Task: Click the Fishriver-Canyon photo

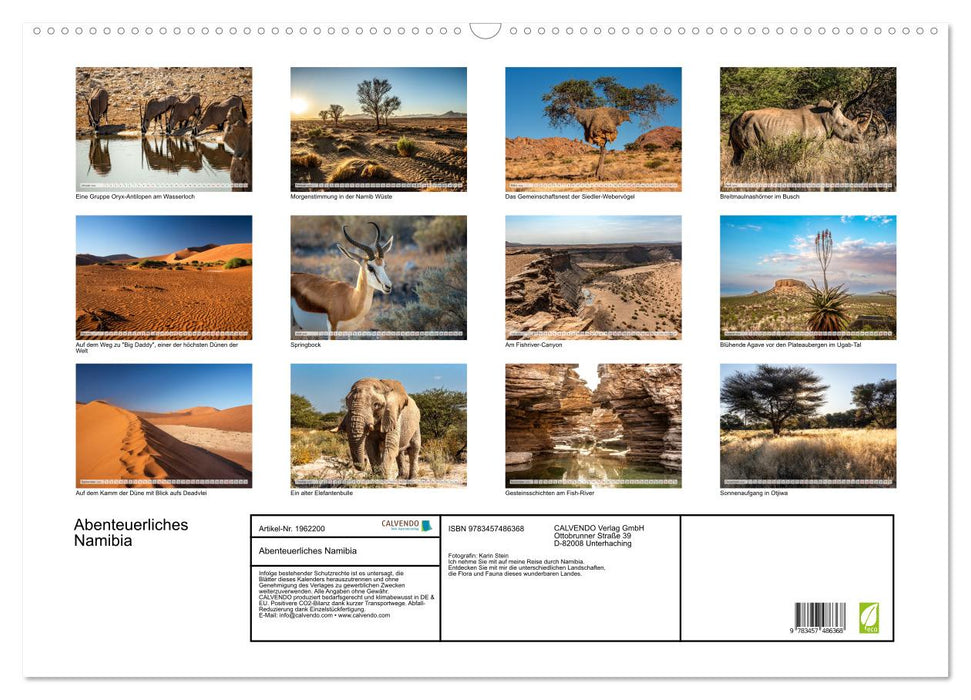Action: pyautogui.click(x=593, y=278)
